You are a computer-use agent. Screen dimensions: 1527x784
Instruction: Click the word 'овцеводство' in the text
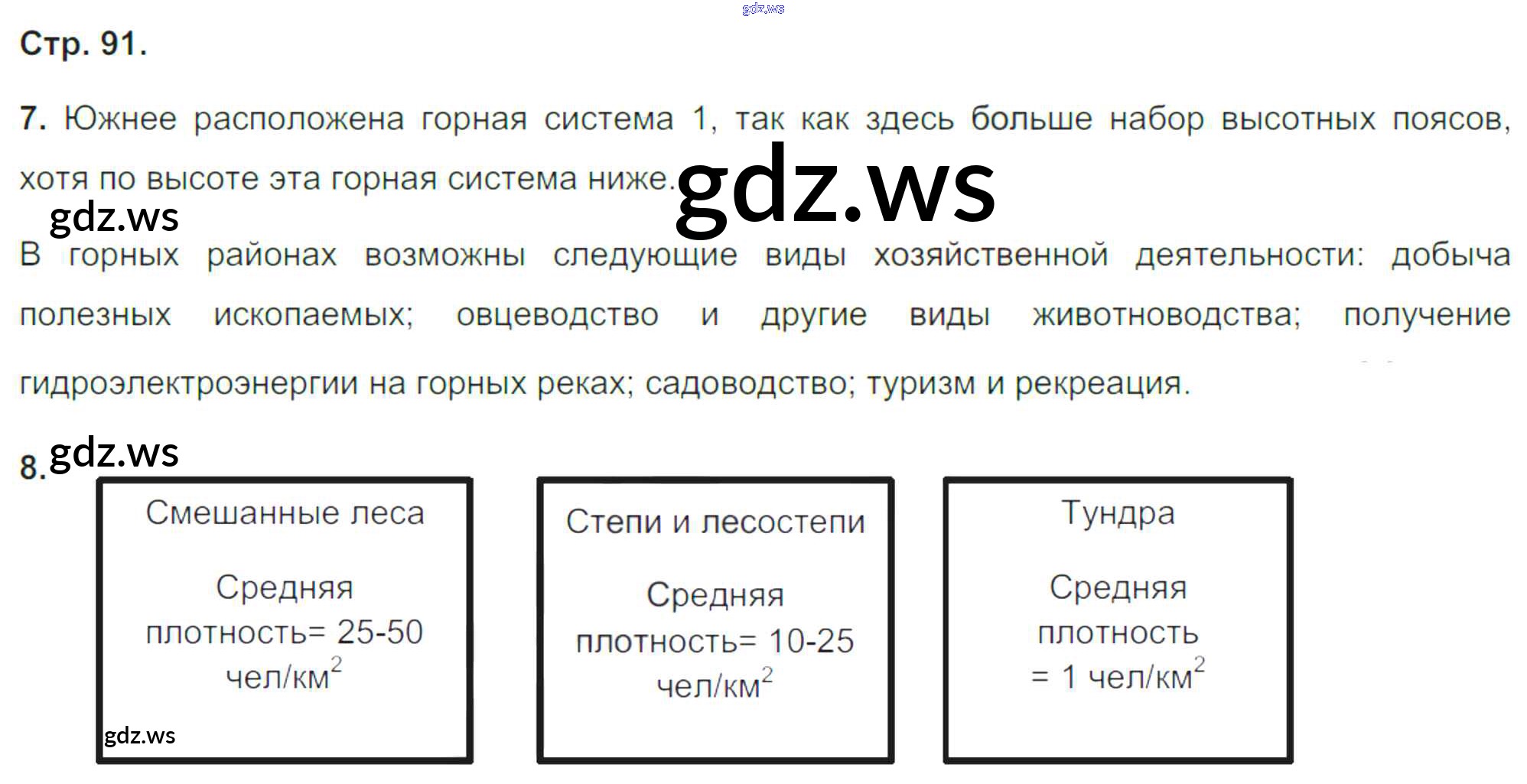pos(557,315)
